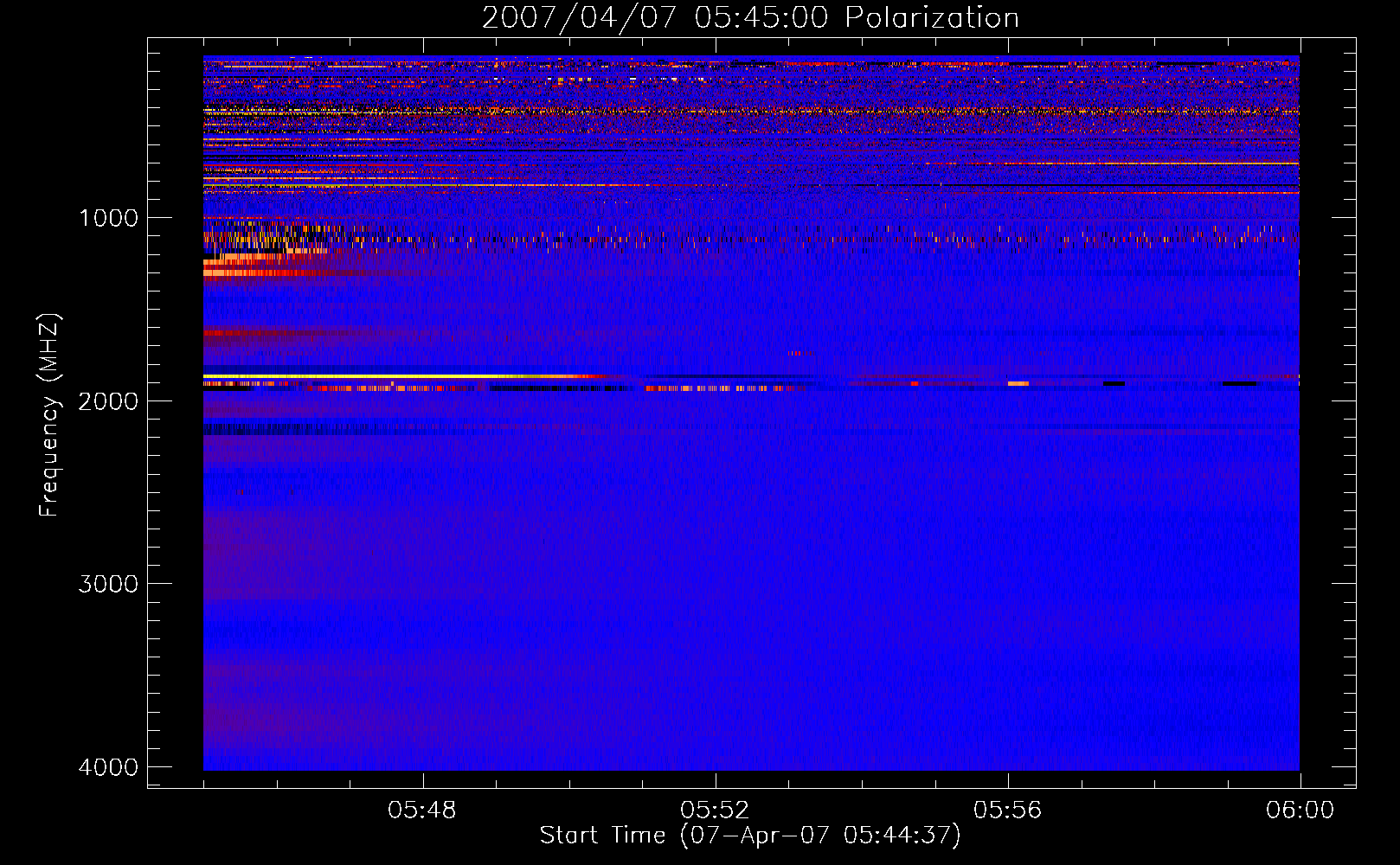The height and width of the screenshot is (865, 1400).
Task: Click the 05:48 time axis label
Action: 422,811
